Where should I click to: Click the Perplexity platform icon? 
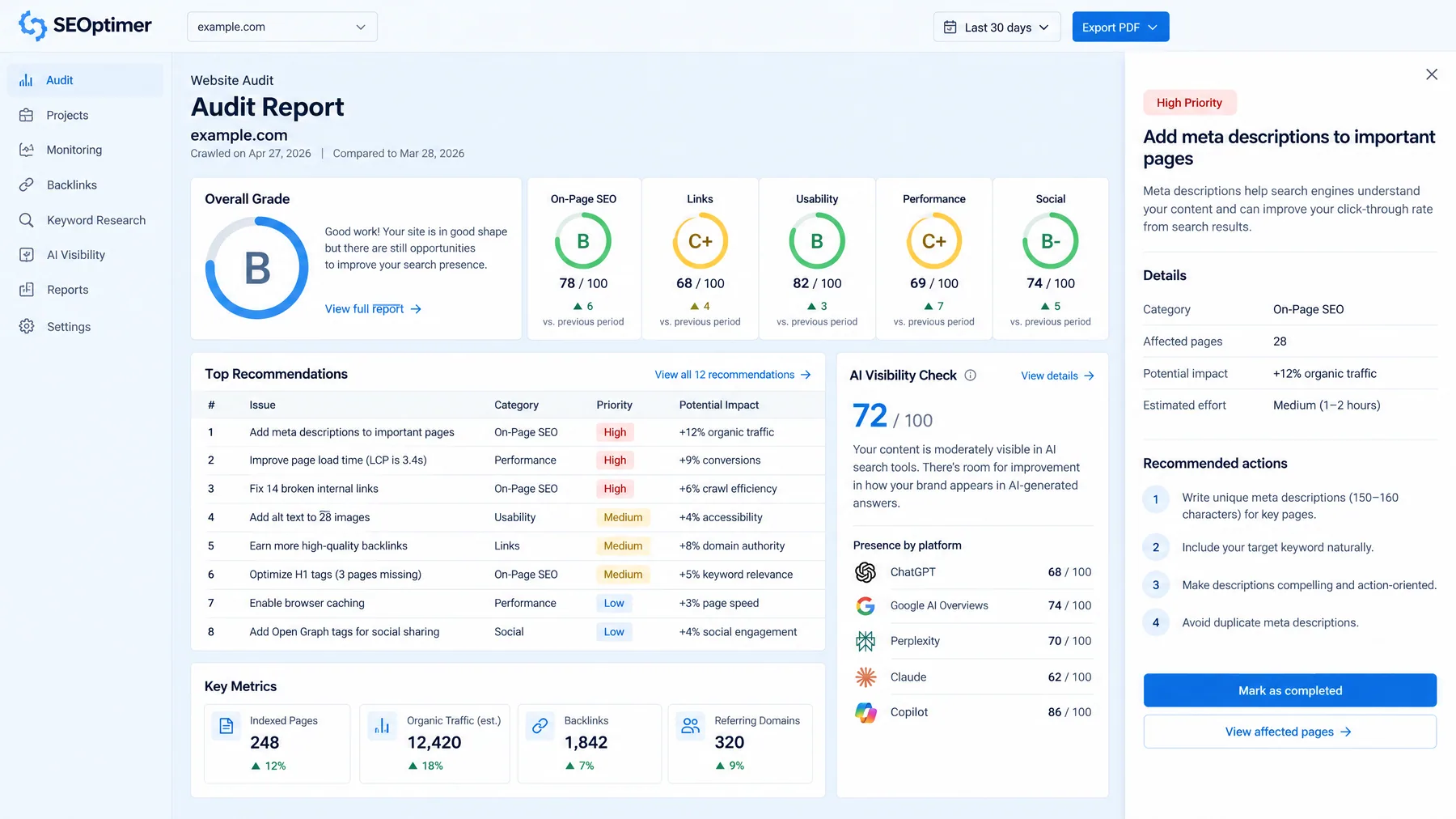click(866, 641)
